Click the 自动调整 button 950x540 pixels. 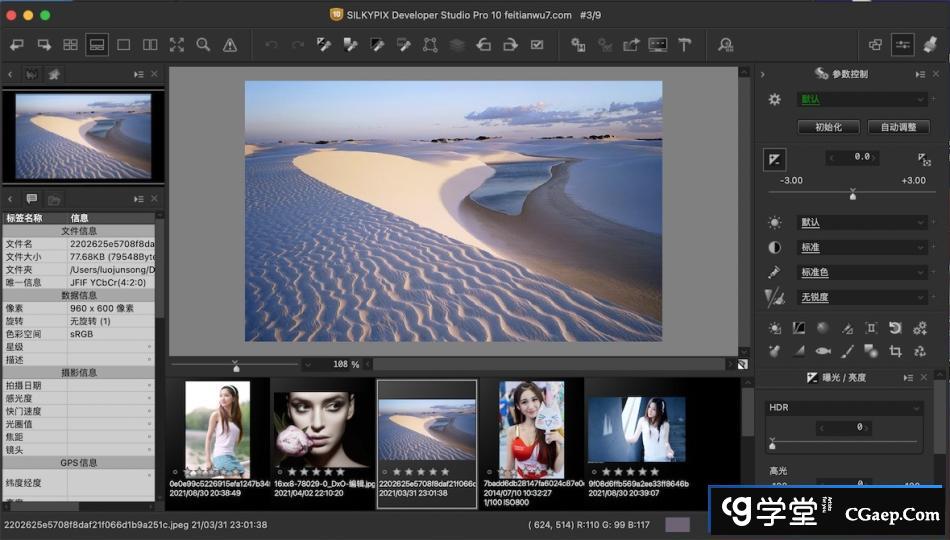(898, 127)
